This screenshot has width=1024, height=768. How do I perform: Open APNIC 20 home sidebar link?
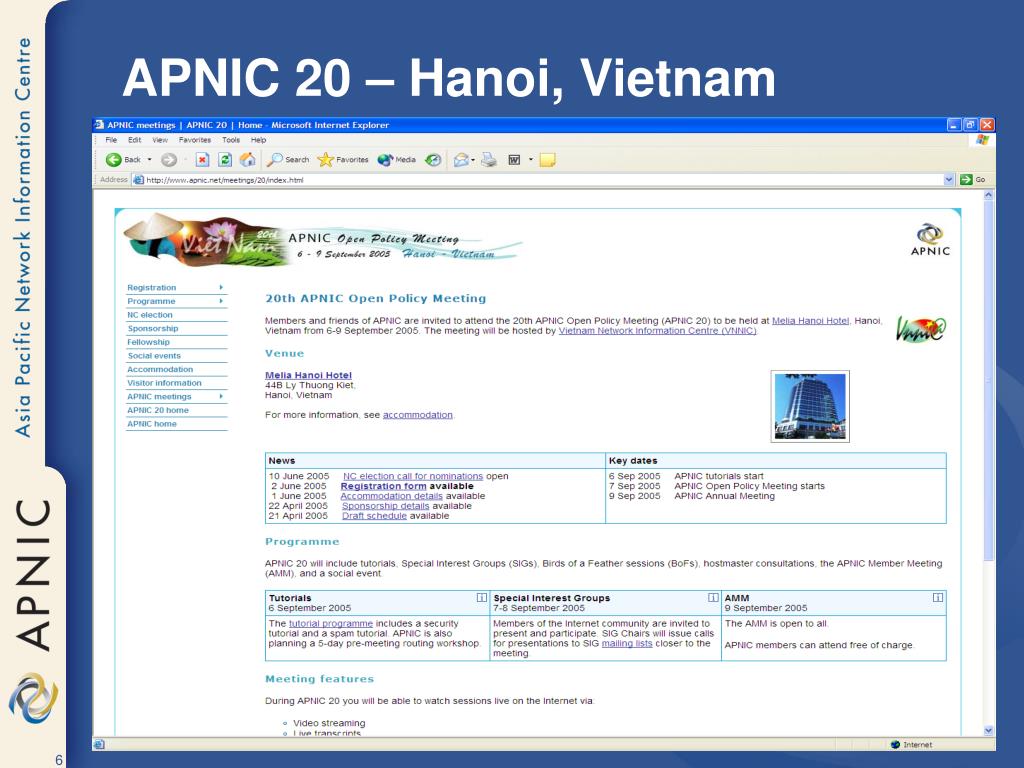(157, 410)
